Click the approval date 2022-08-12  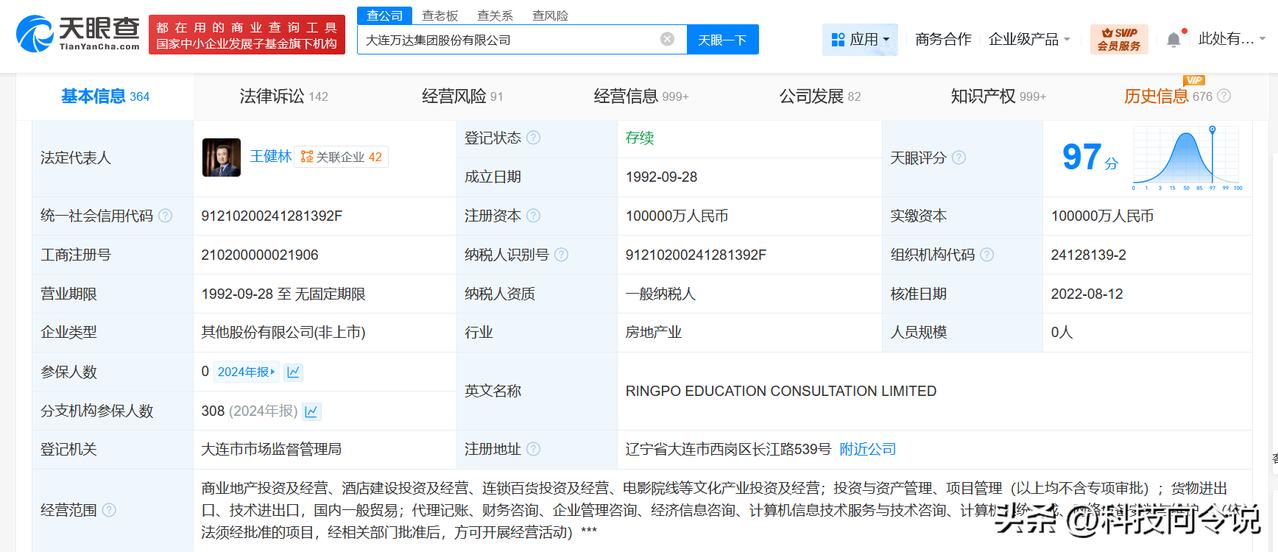click(x=1087, y=294)
